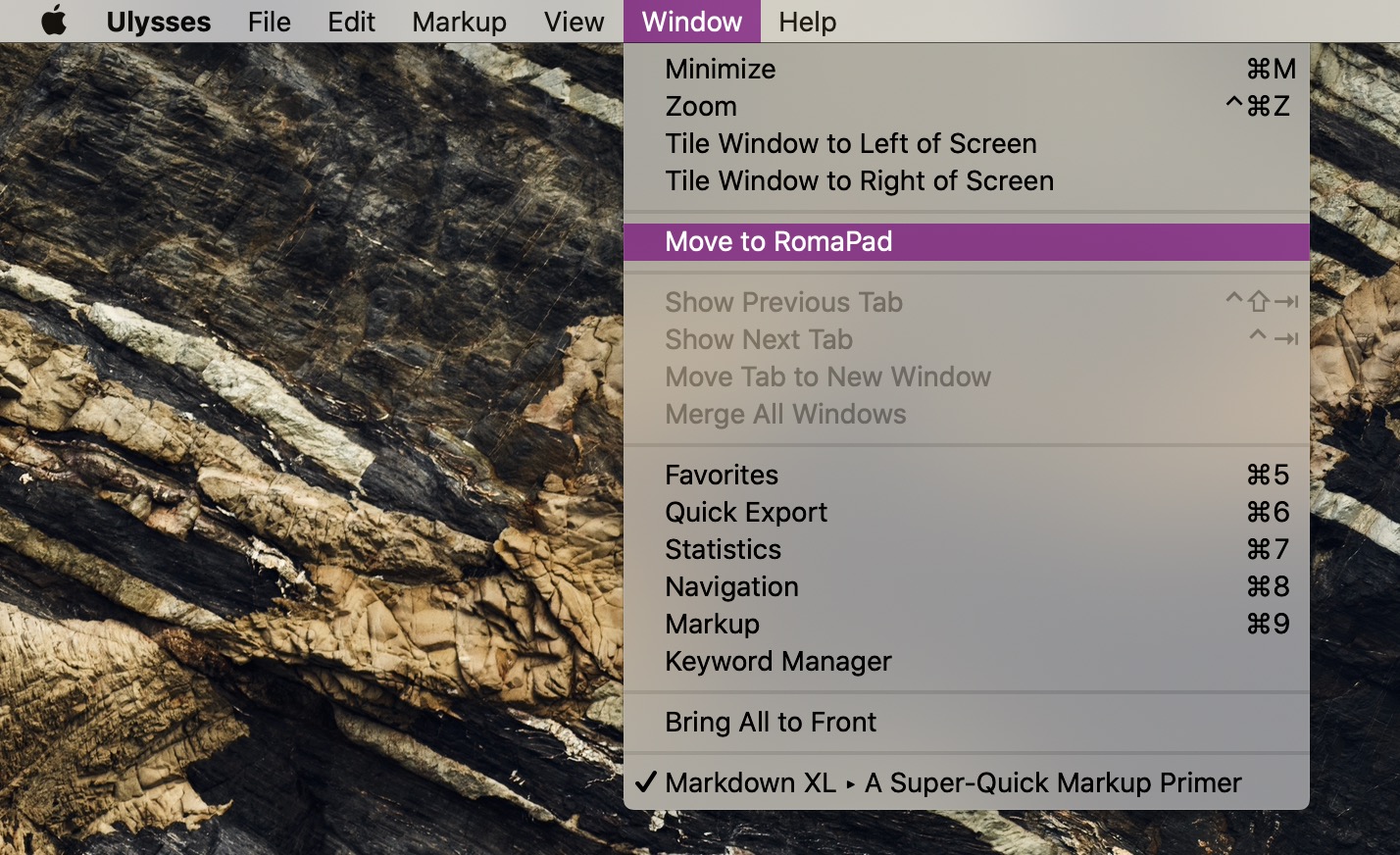
Task: Choose Bring All to Front
Action: pyautogui.click(x=770, y=722)
